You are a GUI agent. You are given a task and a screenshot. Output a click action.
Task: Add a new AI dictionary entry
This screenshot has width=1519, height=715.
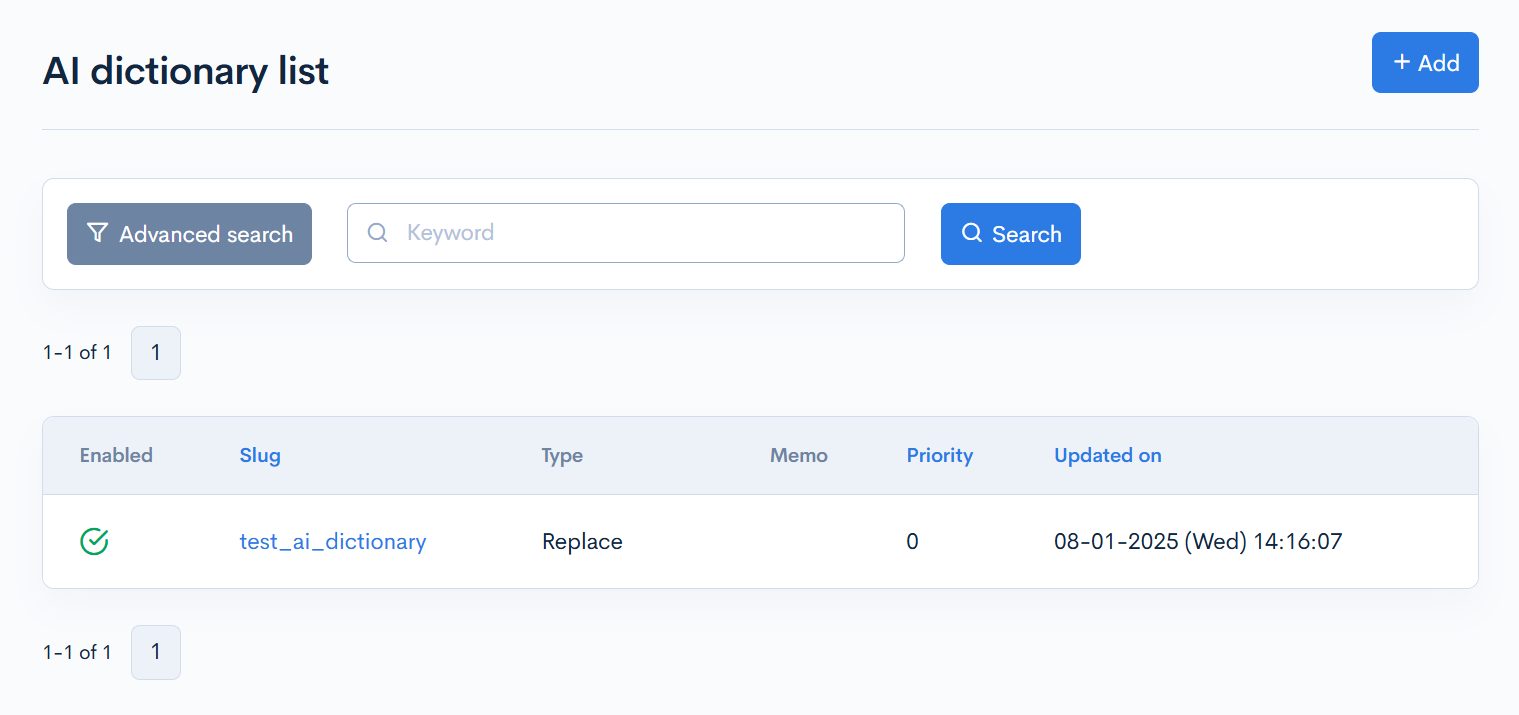1424,63
